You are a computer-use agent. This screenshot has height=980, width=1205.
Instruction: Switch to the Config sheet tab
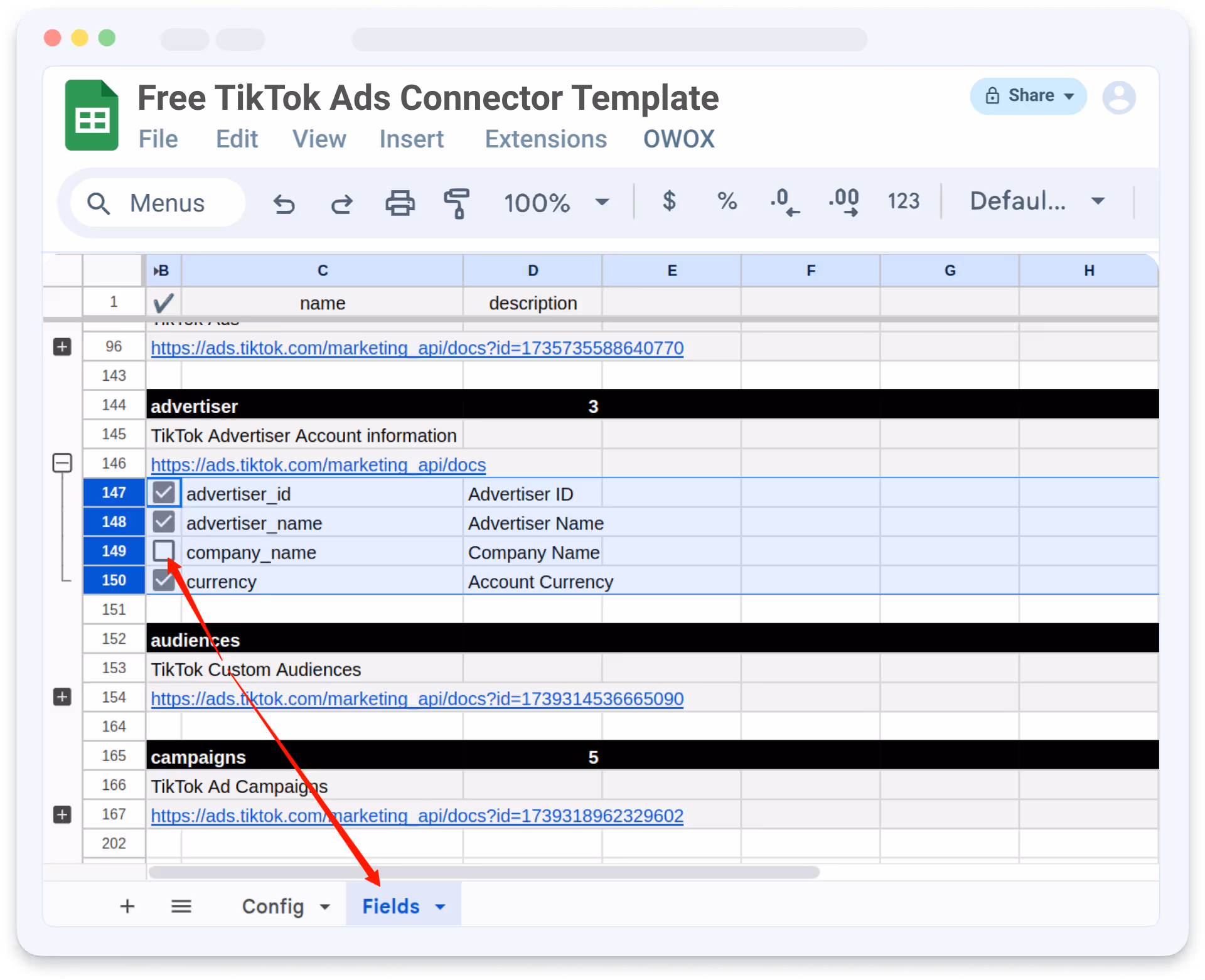click(x=273, y=906)
